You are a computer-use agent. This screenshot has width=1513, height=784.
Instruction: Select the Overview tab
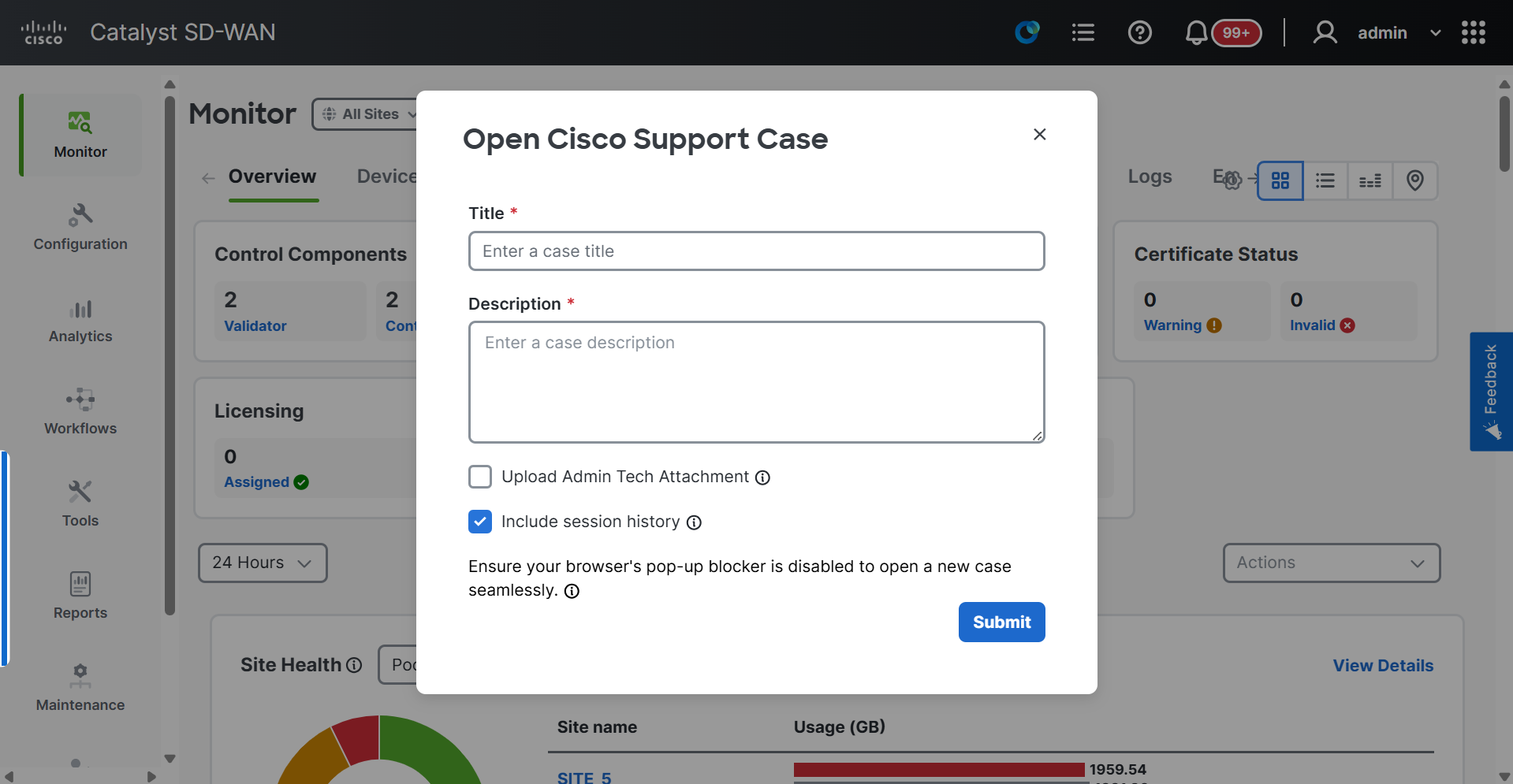coord(273,176)
